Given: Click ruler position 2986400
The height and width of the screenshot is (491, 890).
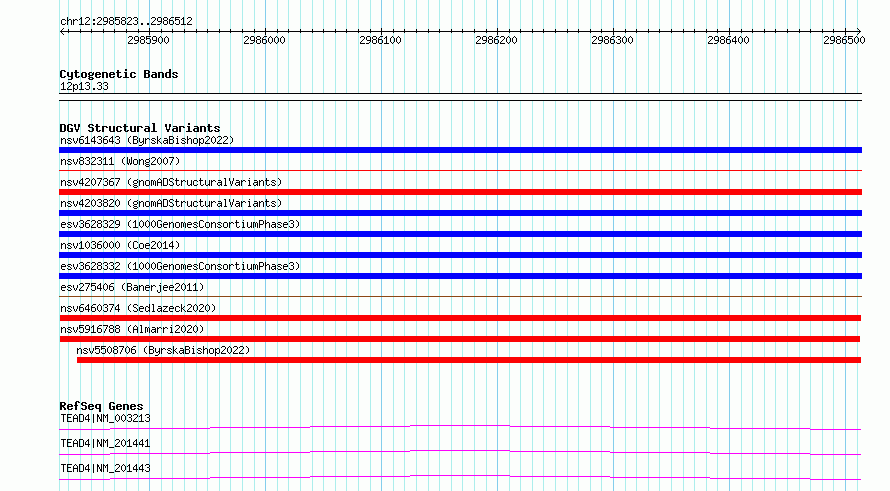Looking at the screenshot, I should click(x=728, y=40).
